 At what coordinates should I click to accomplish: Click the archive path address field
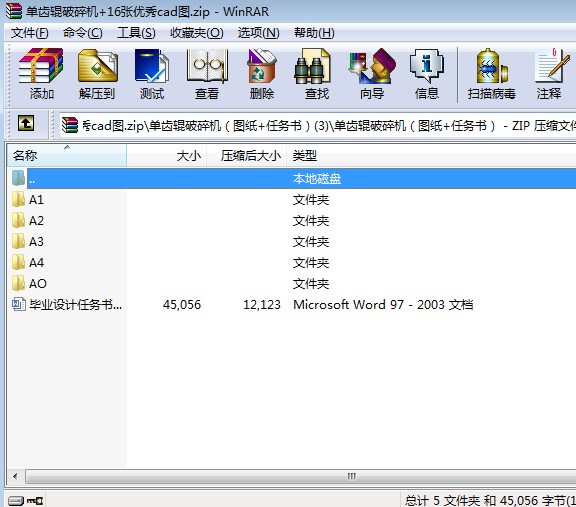point(318,126)
